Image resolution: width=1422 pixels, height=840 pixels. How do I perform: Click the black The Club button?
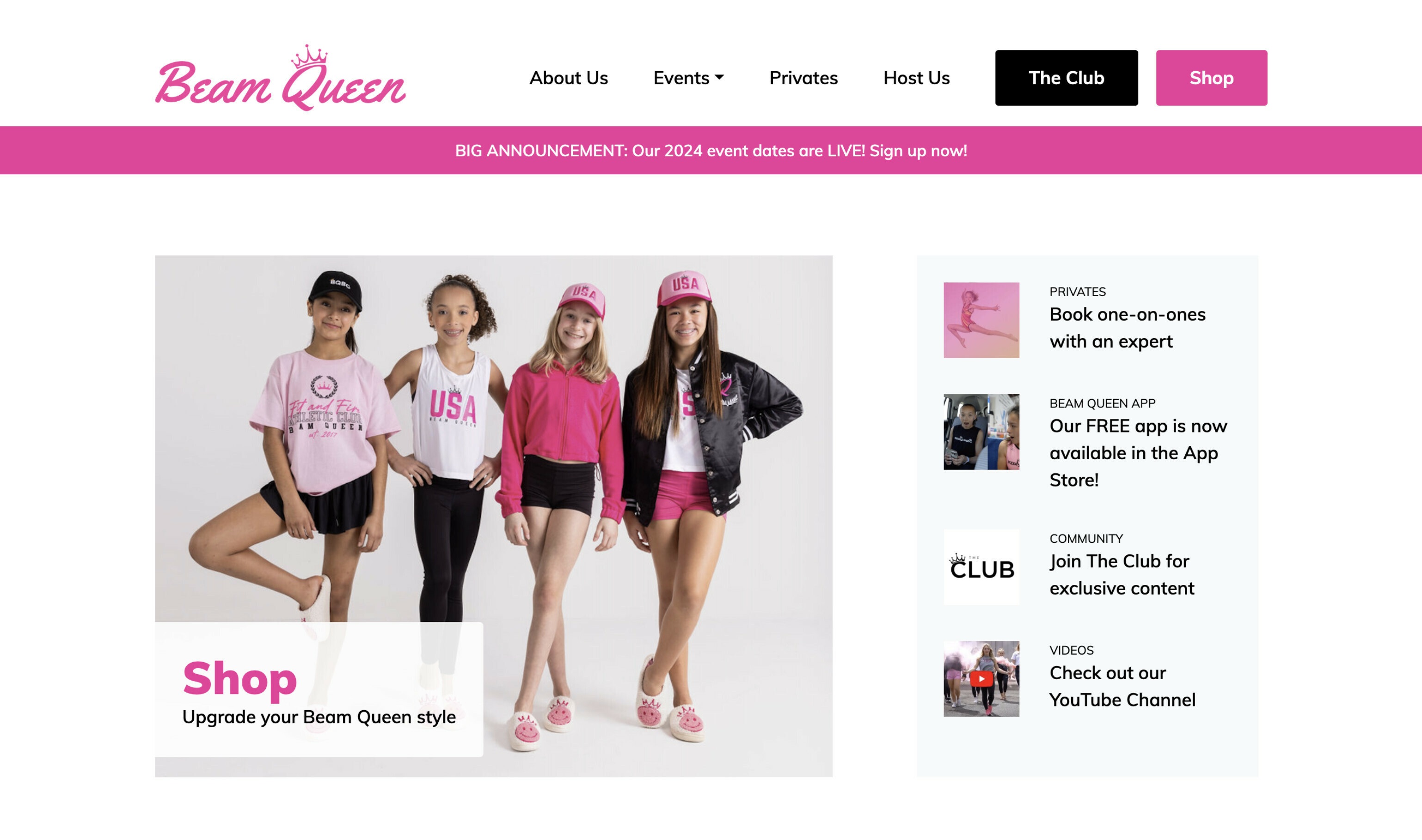pyautogui.click(x=1066, y=78)
